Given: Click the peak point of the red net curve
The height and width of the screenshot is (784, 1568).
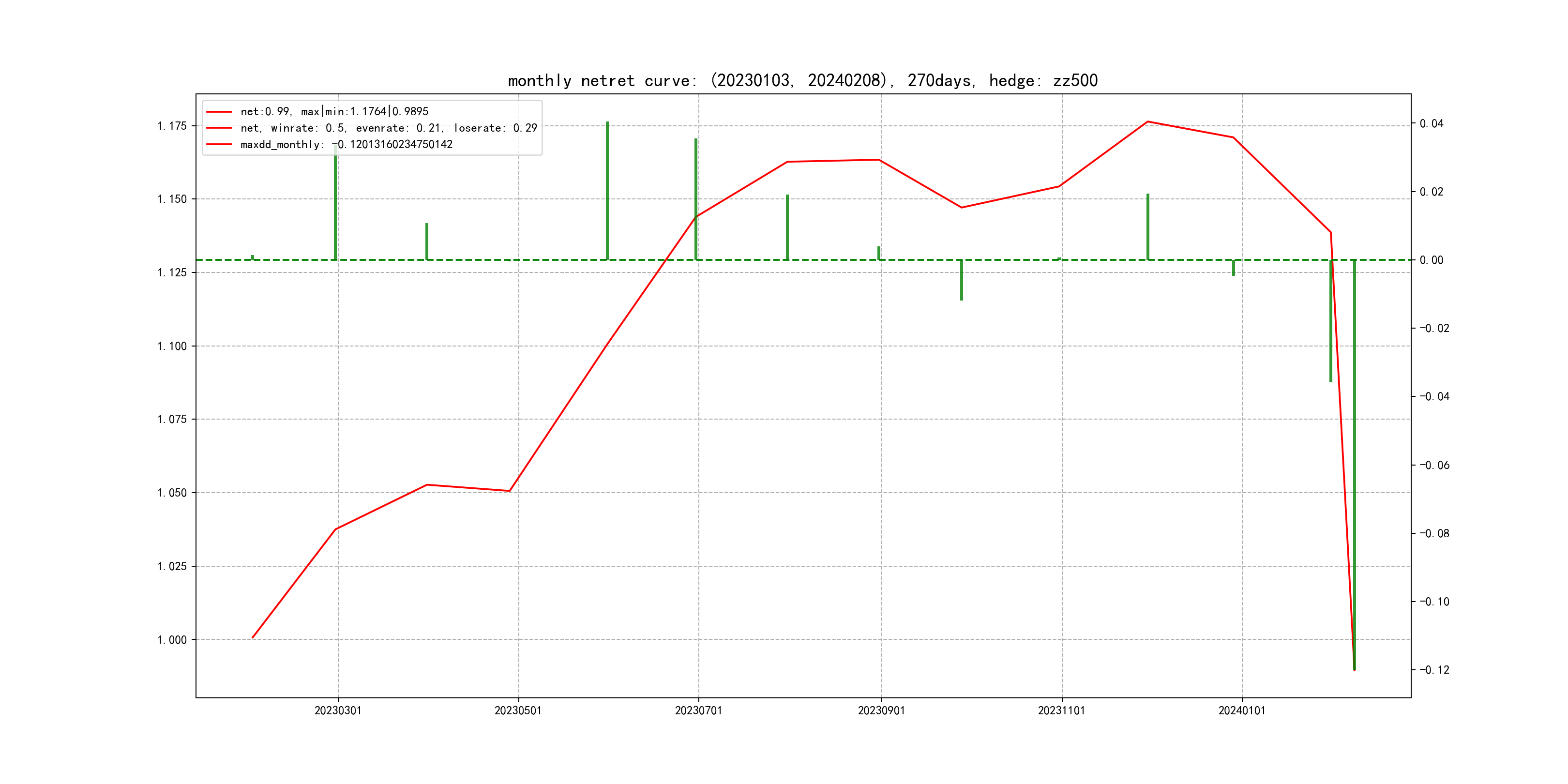Looking at the screenshot, I should (x=1147, y=122).
